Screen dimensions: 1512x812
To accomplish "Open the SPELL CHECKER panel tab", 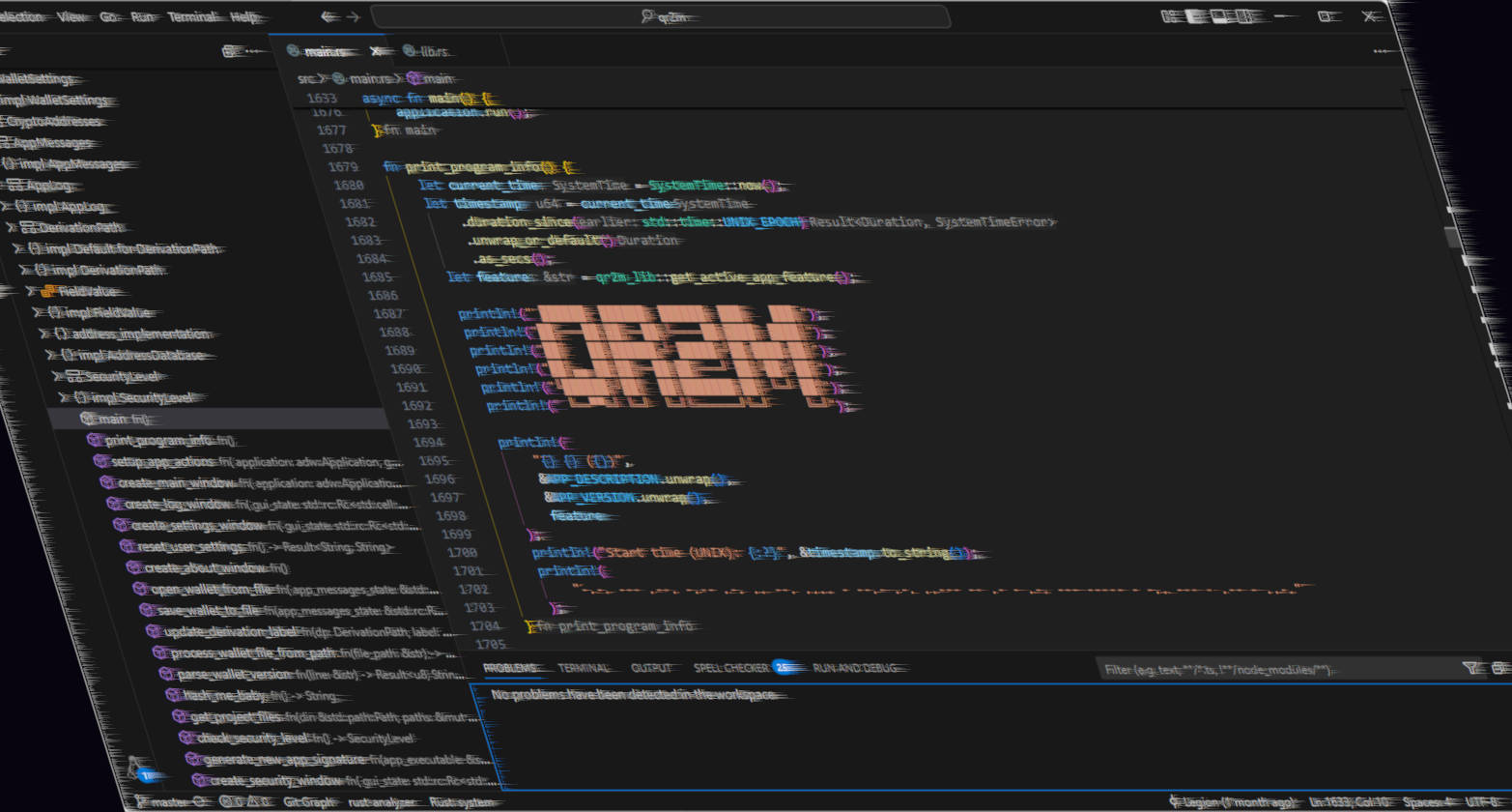I will tap(730, 668).
